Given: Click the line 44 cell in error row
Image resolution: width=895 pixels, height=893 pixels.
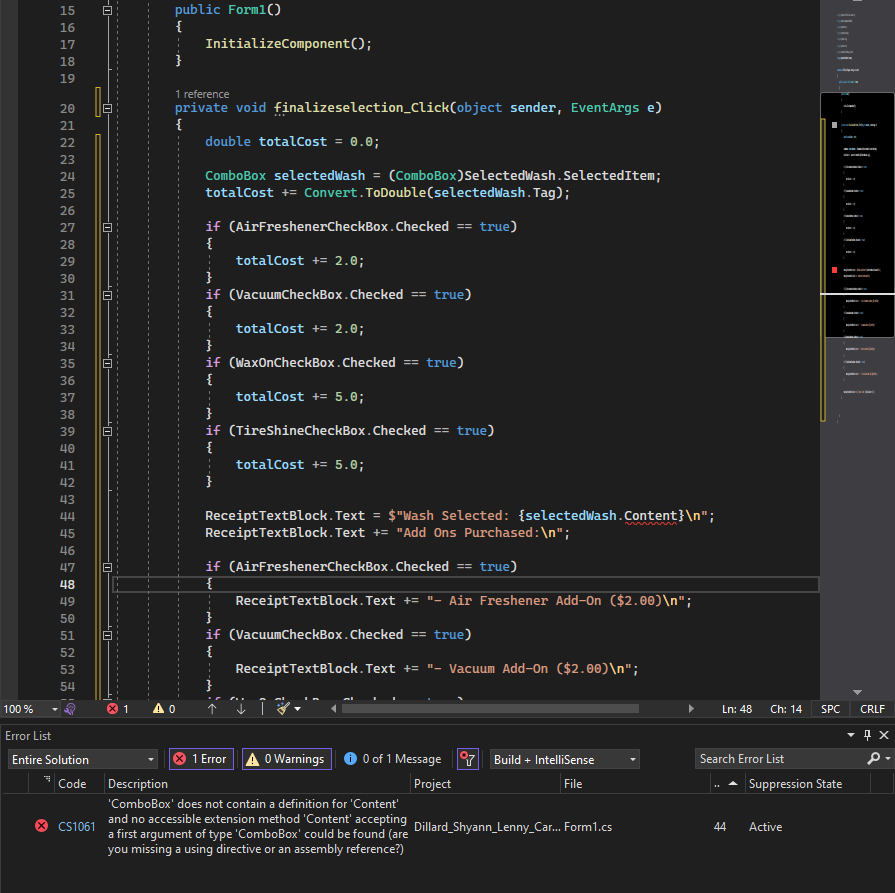Looking at the screenshot, I should point(720,827).
